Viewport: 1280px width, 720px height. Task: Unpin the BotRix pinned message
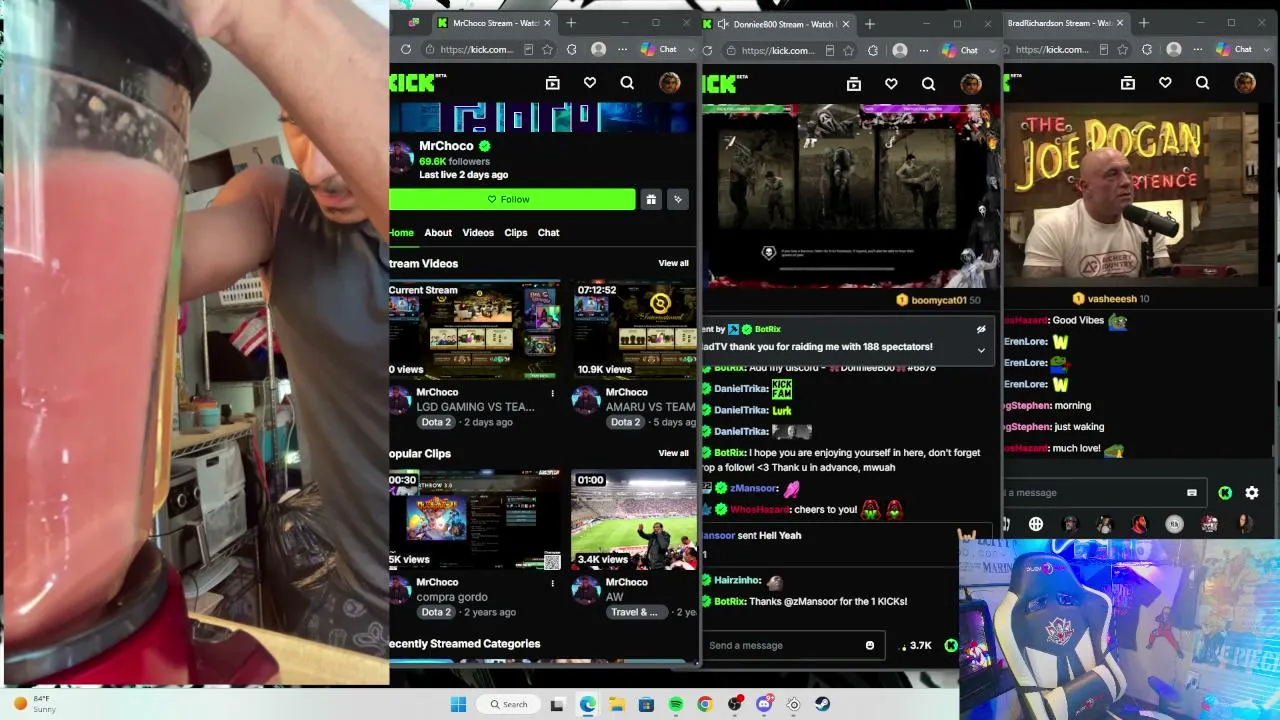click(x=981, y=329)
